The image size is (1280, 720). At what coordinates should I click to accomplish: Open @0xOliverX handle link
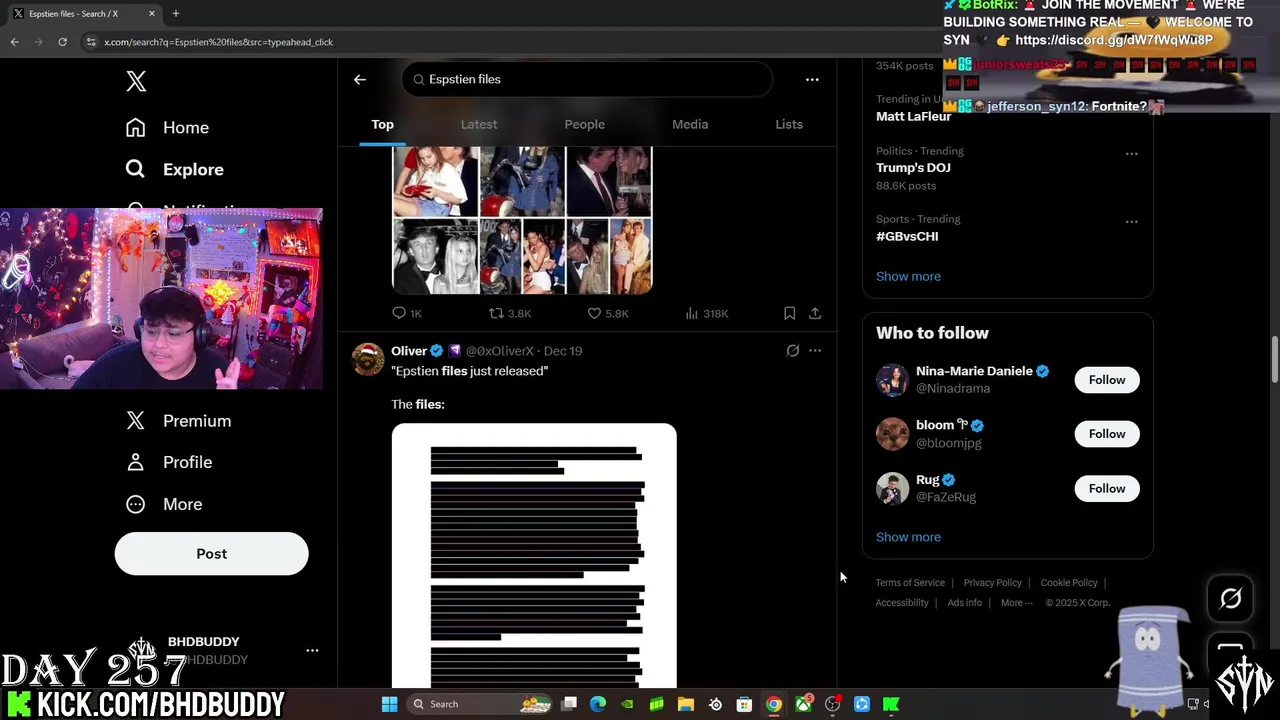(500, 351)
